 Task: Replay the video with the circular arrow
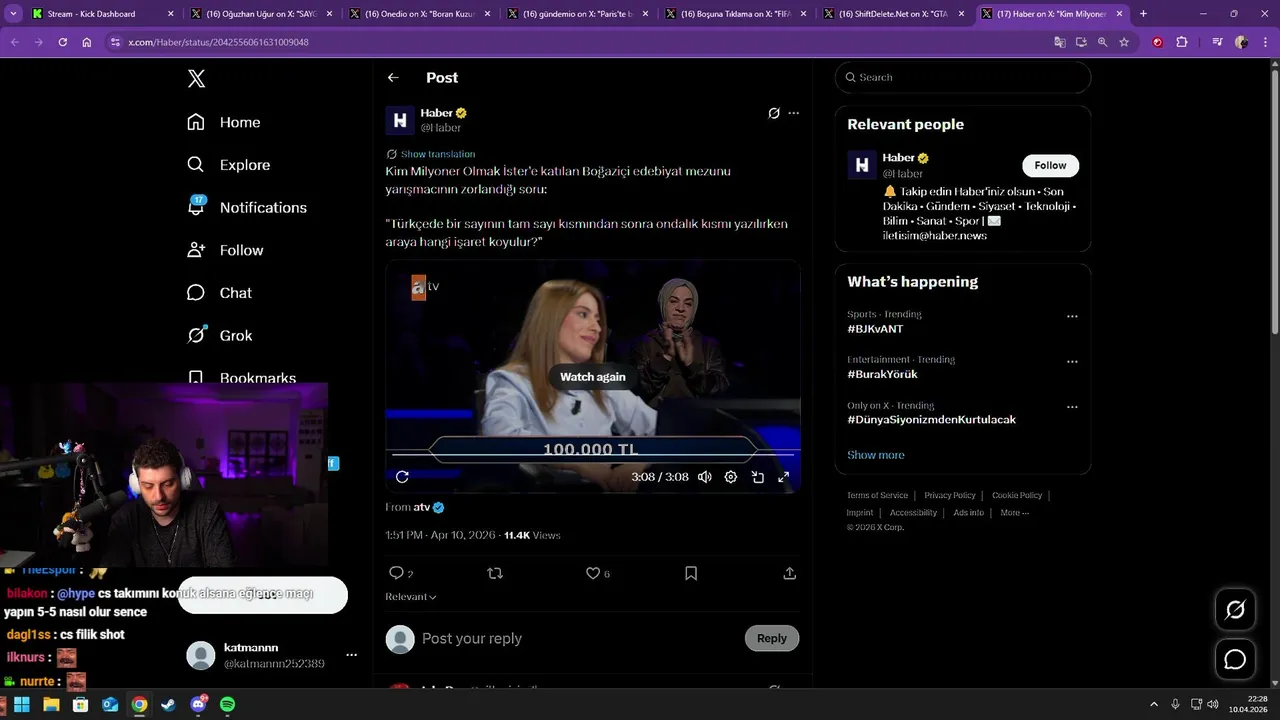(x=402, y=477)
